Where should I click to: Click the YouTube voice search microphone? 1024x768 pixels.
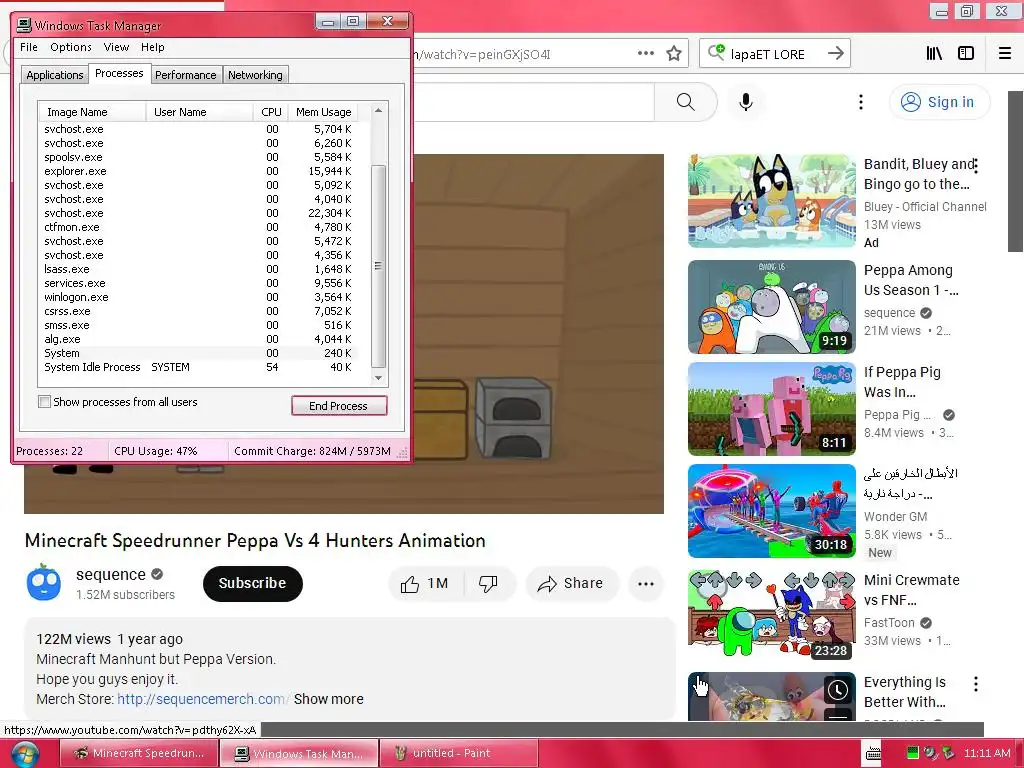point(746,102)
